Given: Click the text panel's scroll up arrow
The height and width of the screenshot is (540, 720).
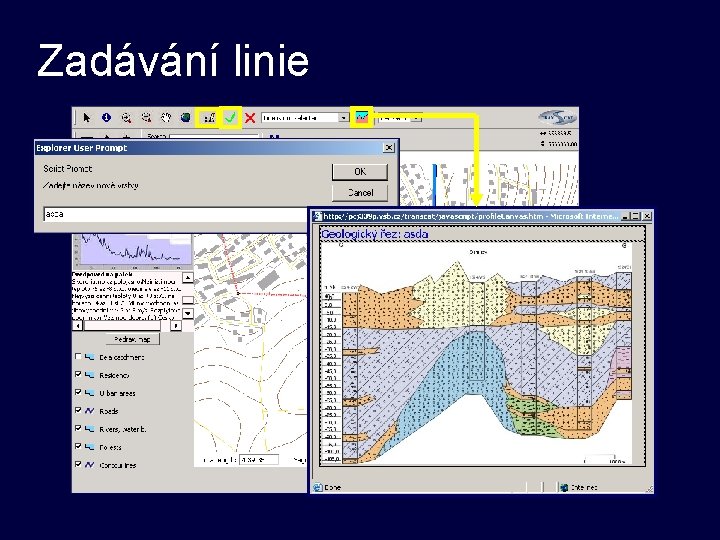Looking at the screenshot, I should coord(188,278).
